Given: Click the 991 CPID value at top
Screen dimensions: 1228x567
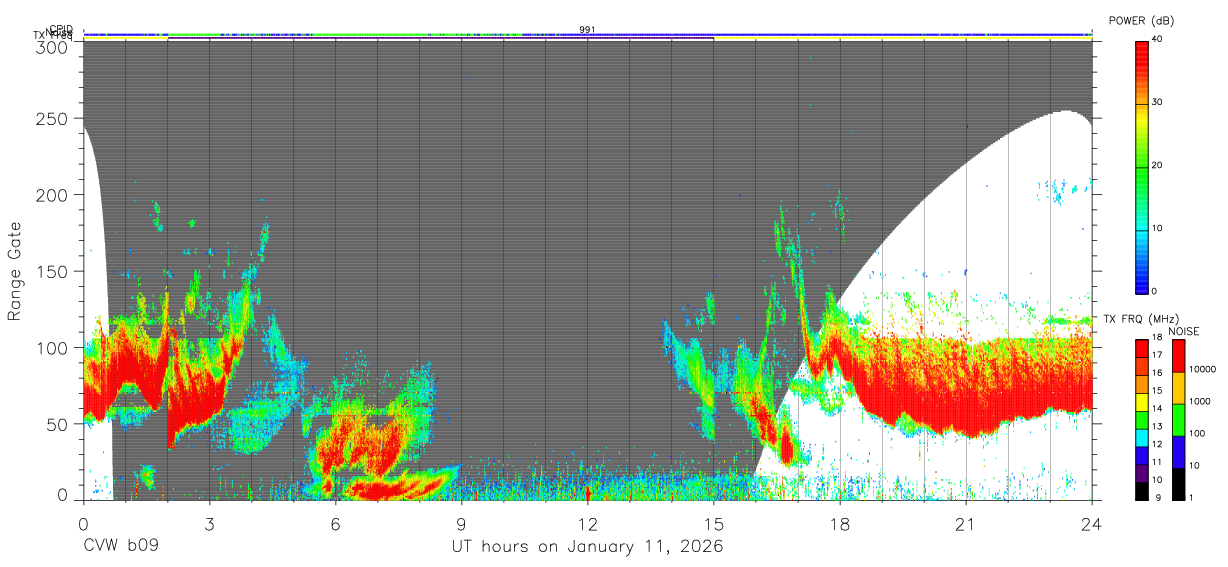Looking at the screenshot, I should pyautogui.click(x=587, y=30).
